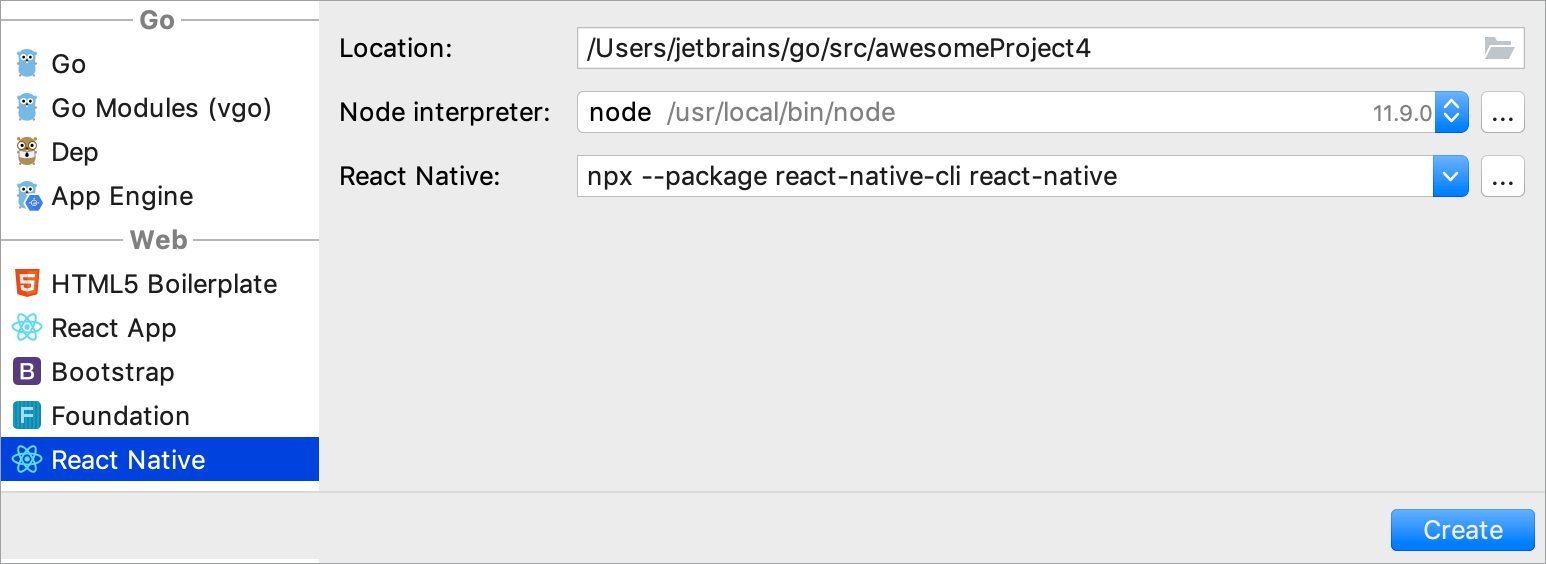The image size is (1546, 564).
Task: Expand the React Native package dropdown
Action: 1451,177
